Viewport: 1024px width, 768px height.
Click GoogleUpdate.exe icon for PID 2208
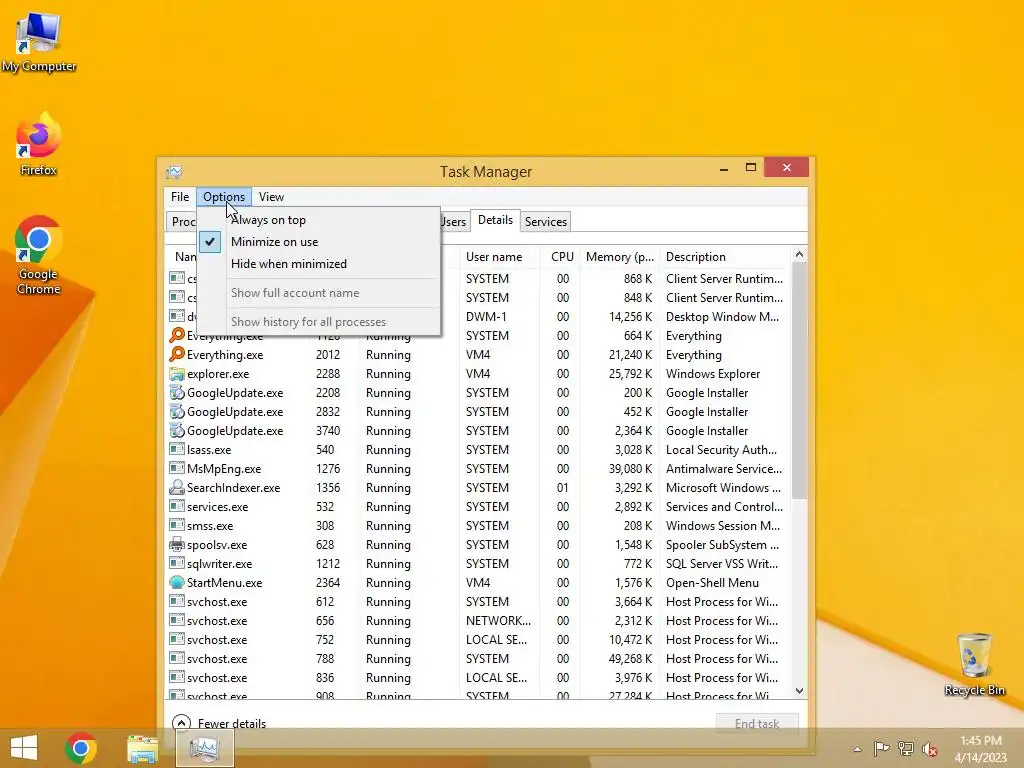click(x=176, y=392)
